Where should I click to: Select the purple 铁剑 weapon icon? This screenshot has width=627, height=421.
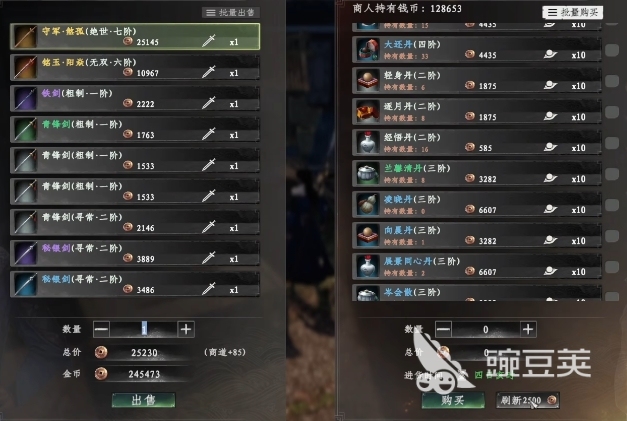pos(26,98)
